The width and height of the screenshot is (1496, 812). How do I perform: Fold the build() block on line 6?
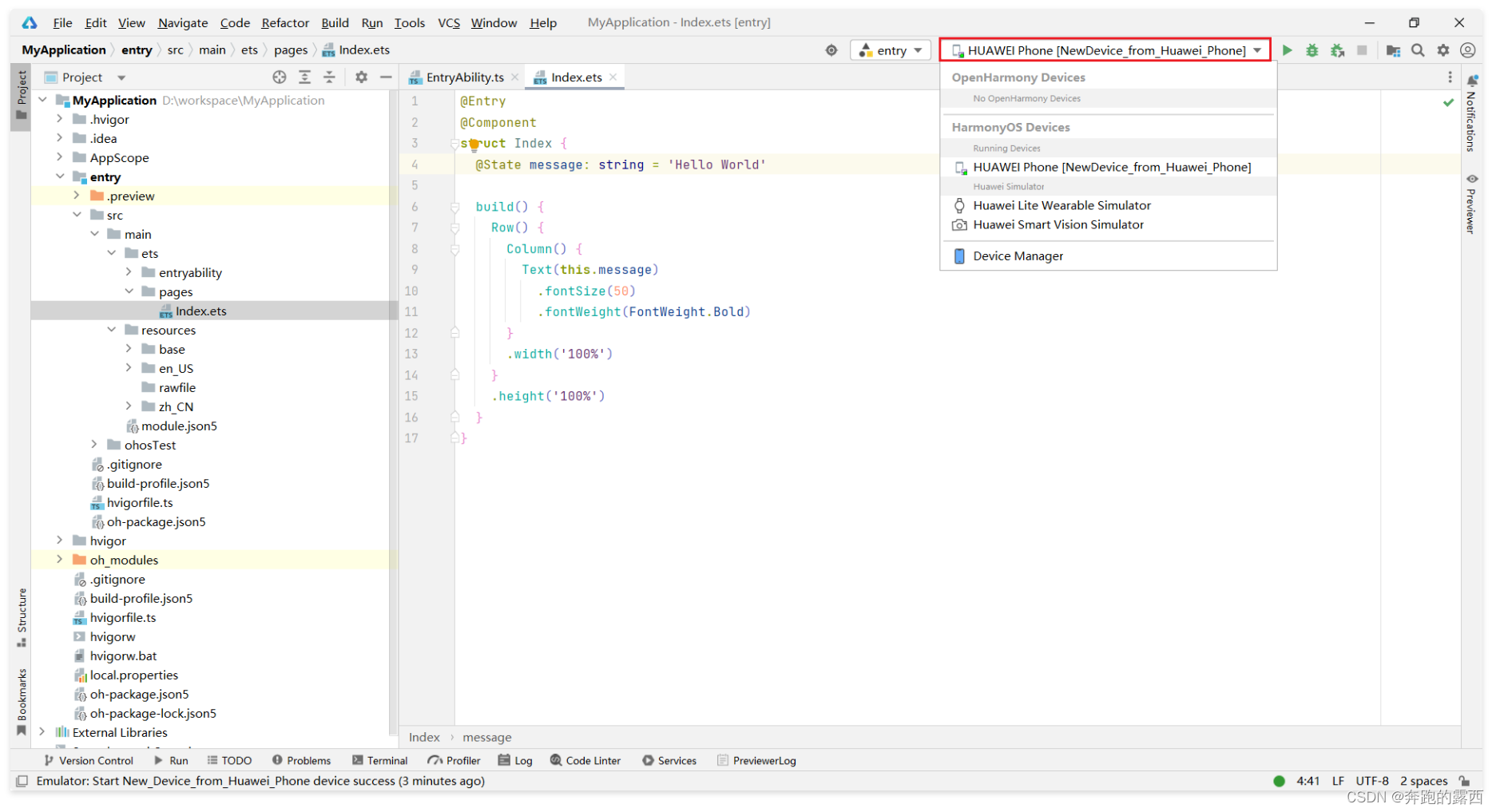coord(454,207)
